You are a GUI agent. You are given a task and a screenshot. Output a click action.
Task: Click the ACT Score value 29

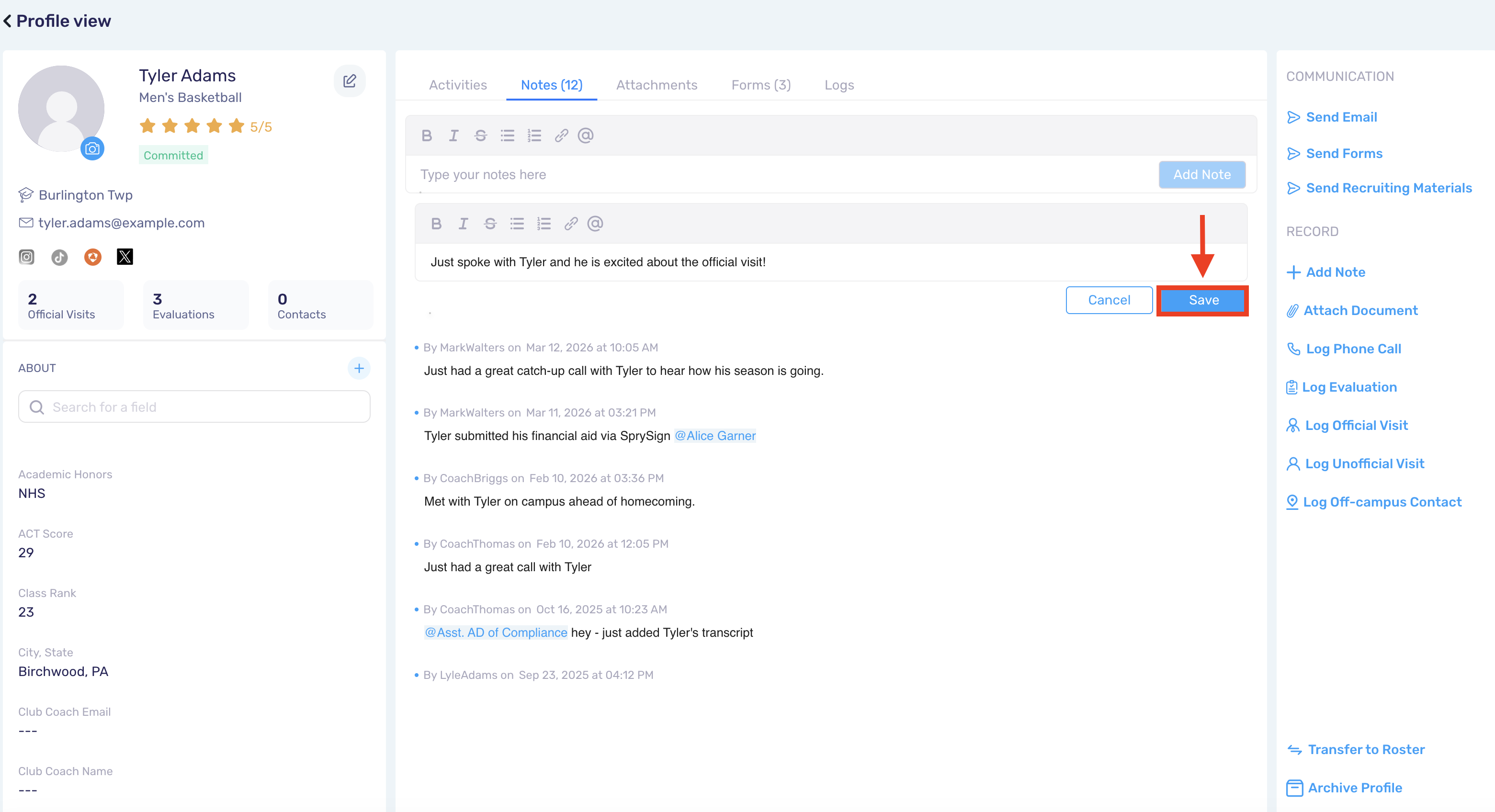[x=26, y=553]
